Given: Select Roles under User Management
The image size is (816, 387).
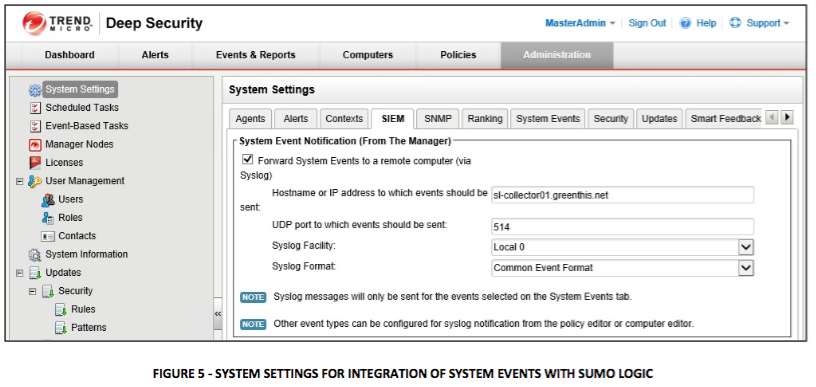Looking at the screenshot, I should click(70, 217).
